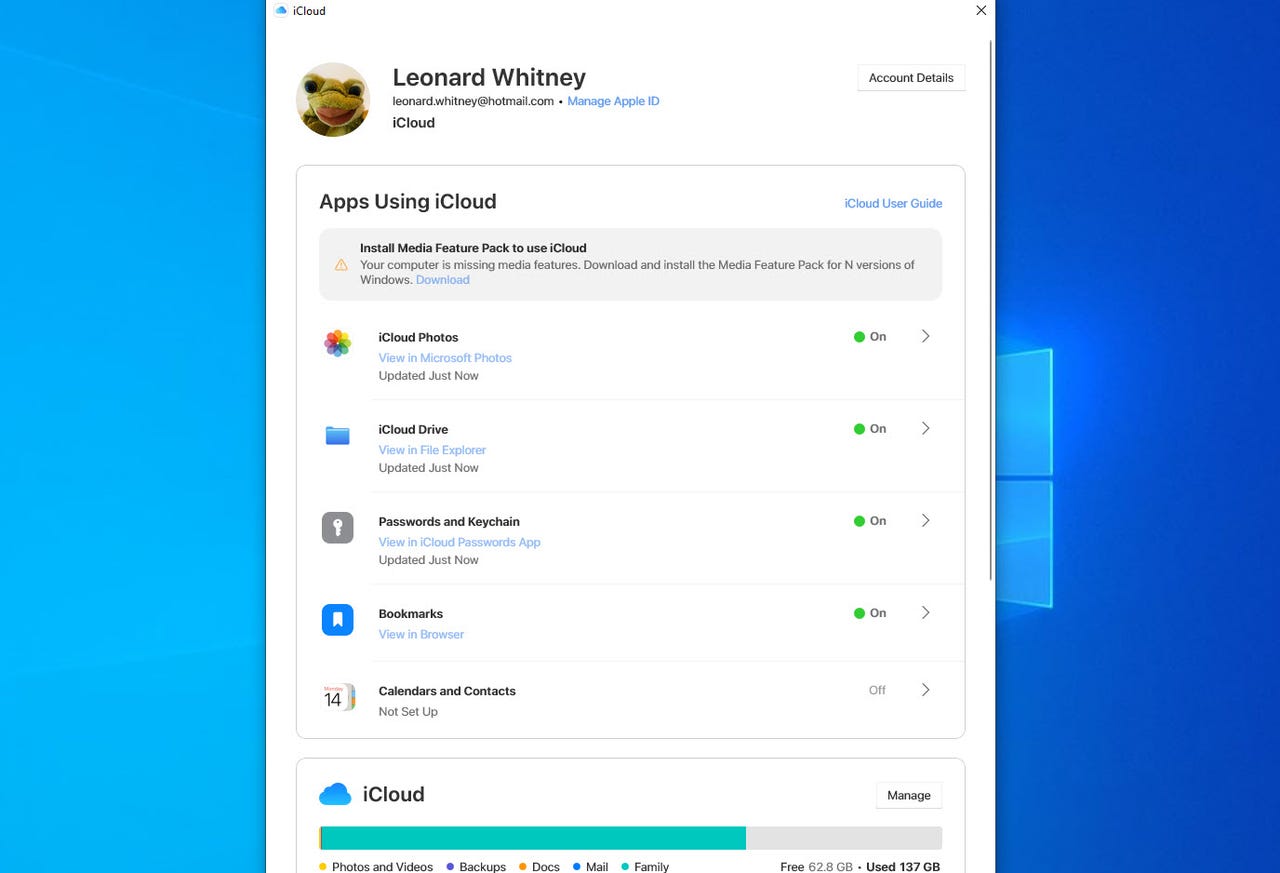Click the iCloud Drive folder icon
The width and height of the screenshot is (1280, 873).
coord(338,435)
